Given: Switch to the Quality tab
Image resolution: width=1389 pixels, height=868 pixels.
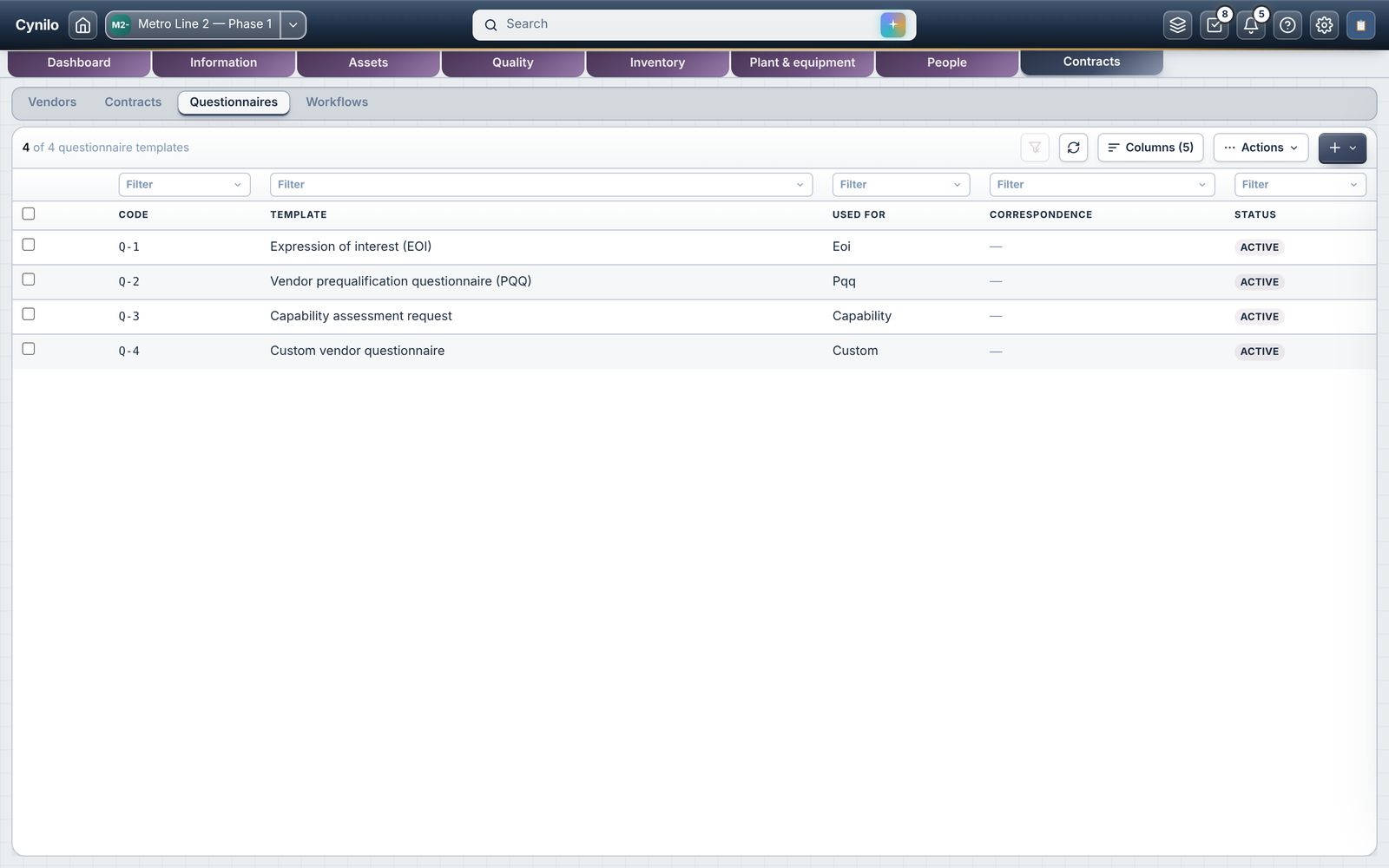Looking at the screenshot, I should point(513,62).
